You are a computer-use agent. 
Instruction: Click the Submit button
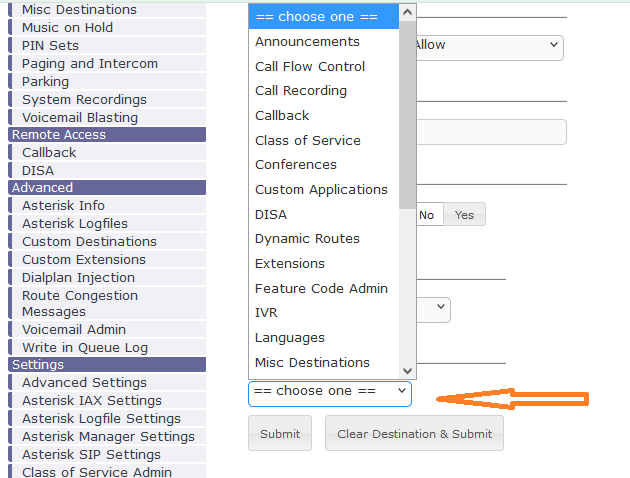pos(279,434)
